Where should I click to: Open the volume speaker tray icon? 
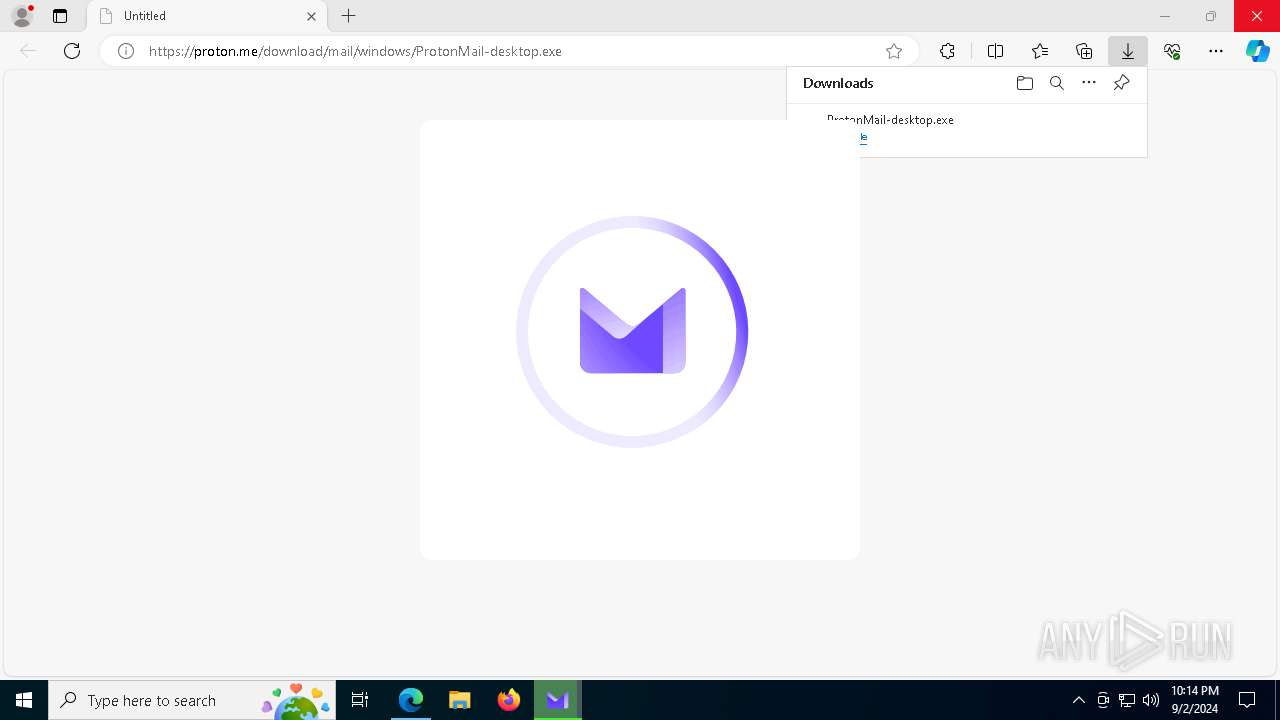1151,700
